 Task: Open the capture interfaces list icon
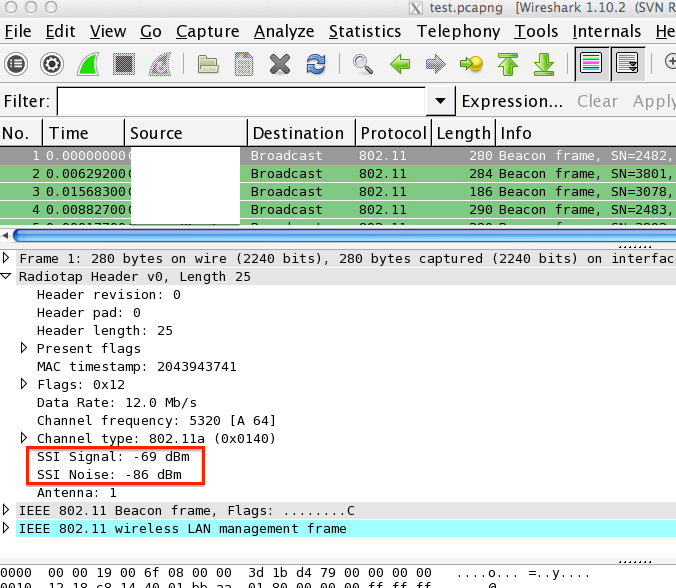(x=16, y=64)
